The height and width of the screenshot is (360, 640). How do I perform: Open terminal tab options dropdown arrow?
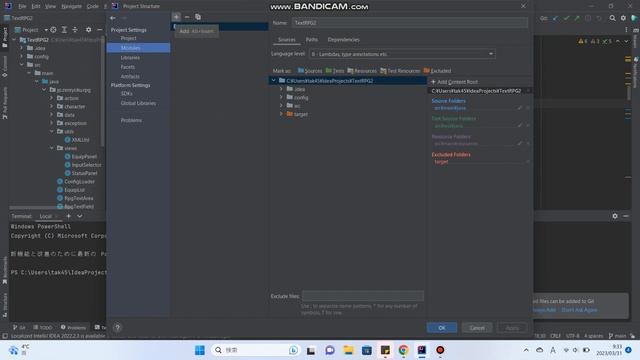(x=80, y=216)
